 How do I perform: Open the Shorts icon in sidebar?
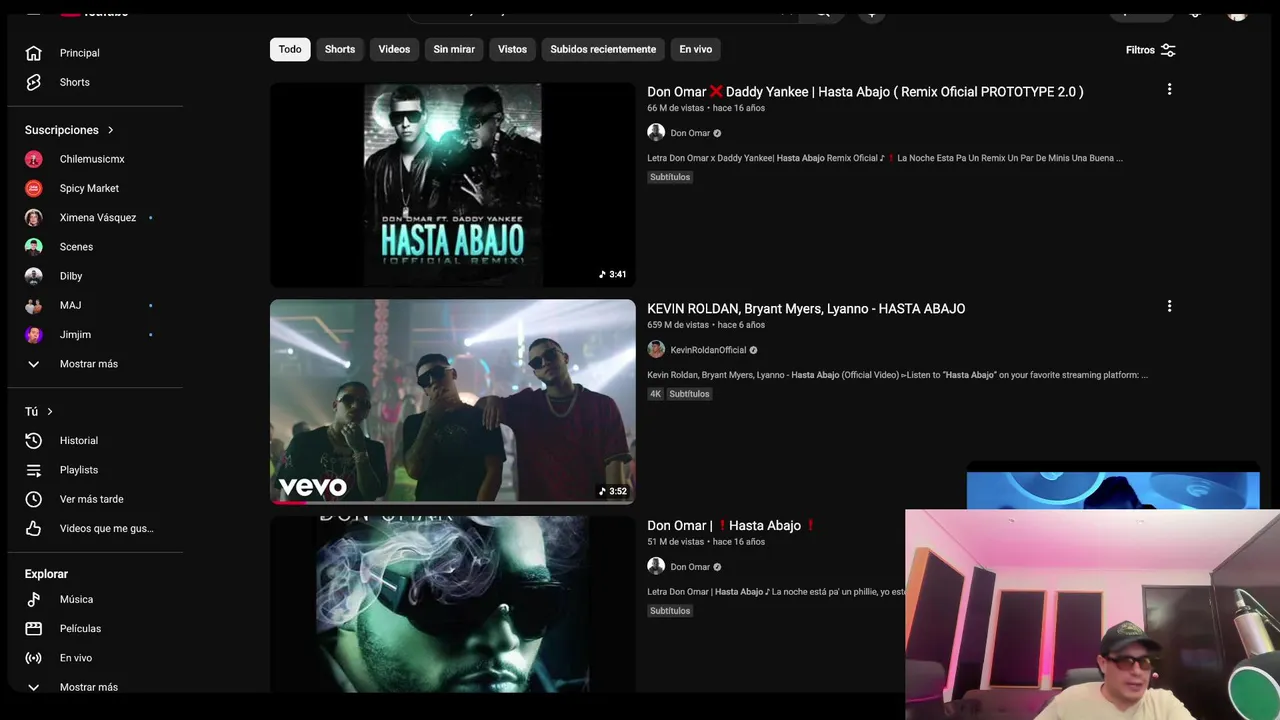point(33,82)
